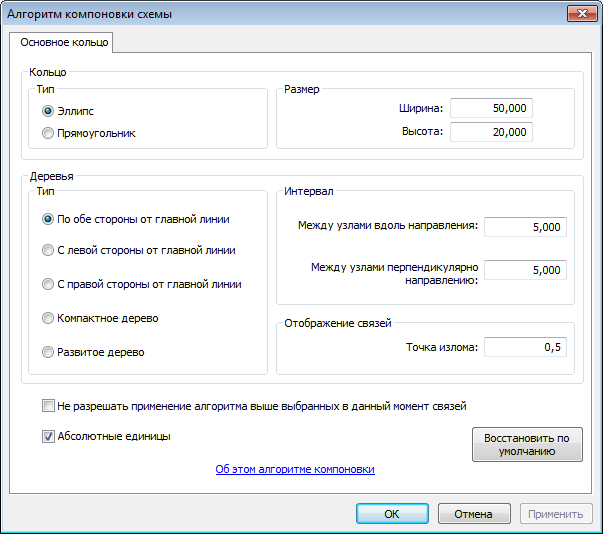Select the Эллипс ring type
This screenshot has height=534, width=603.
pos(48,112)
